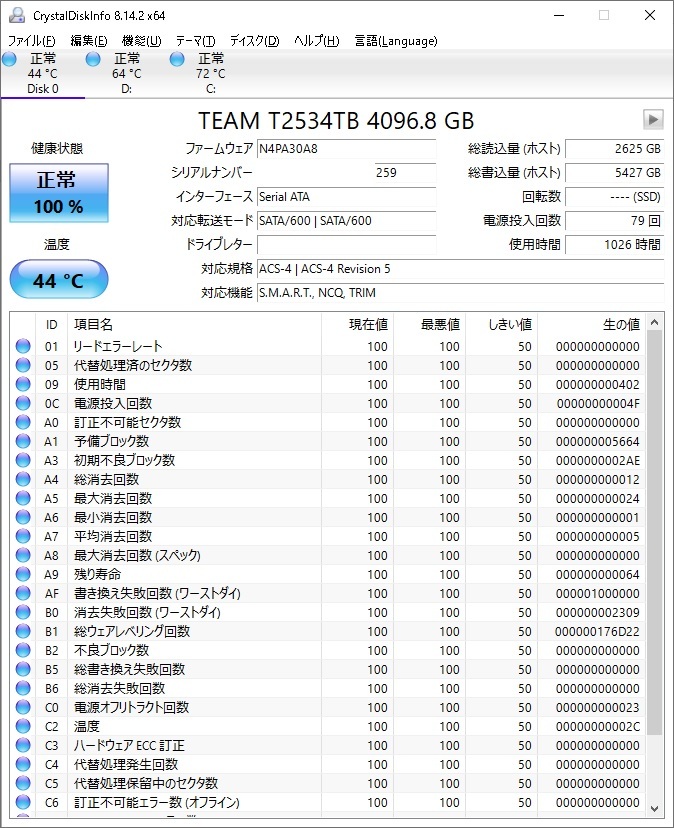674x828 pixels.
Task: Click the status orb for 0C 電源投入回数
Action: click(x=23, y=403)
